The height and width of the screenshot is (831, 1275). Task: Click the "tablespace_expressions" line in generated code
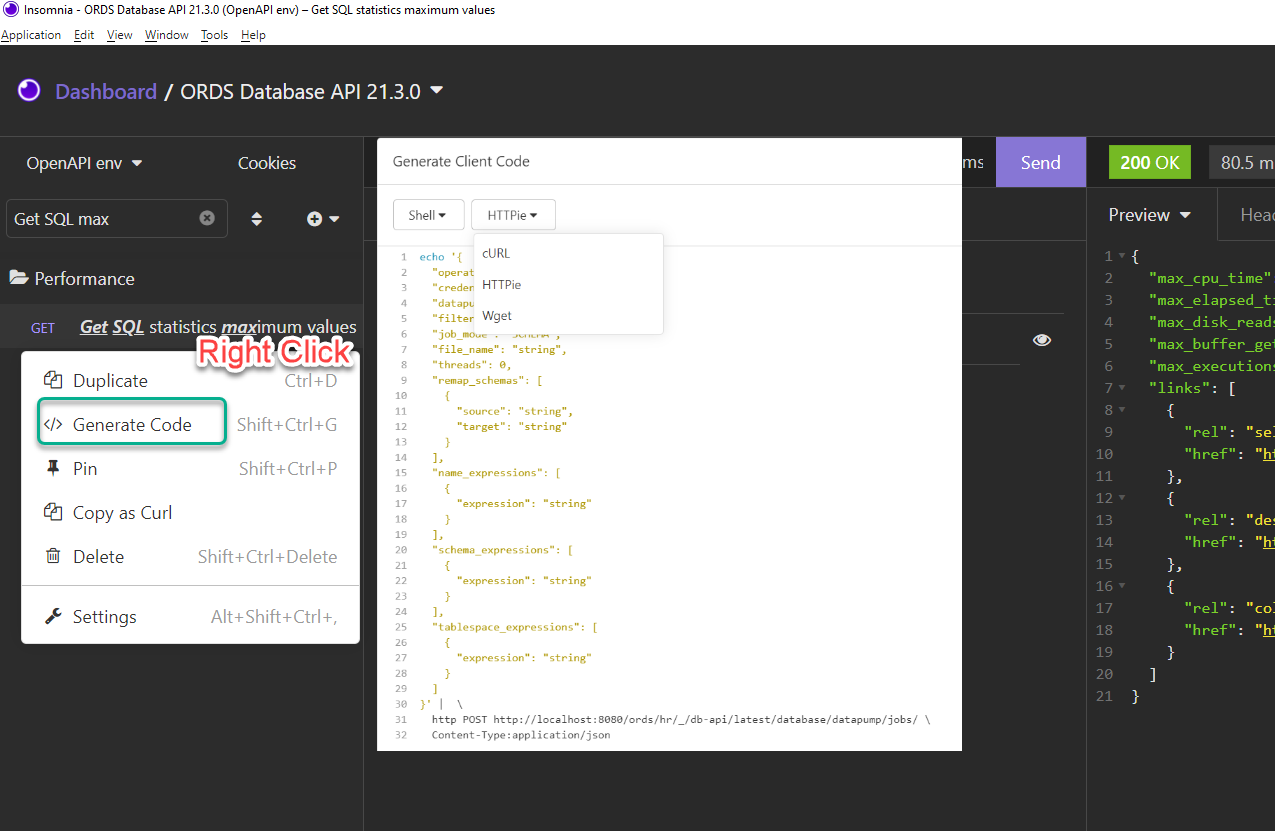click(x=514, y=627)
